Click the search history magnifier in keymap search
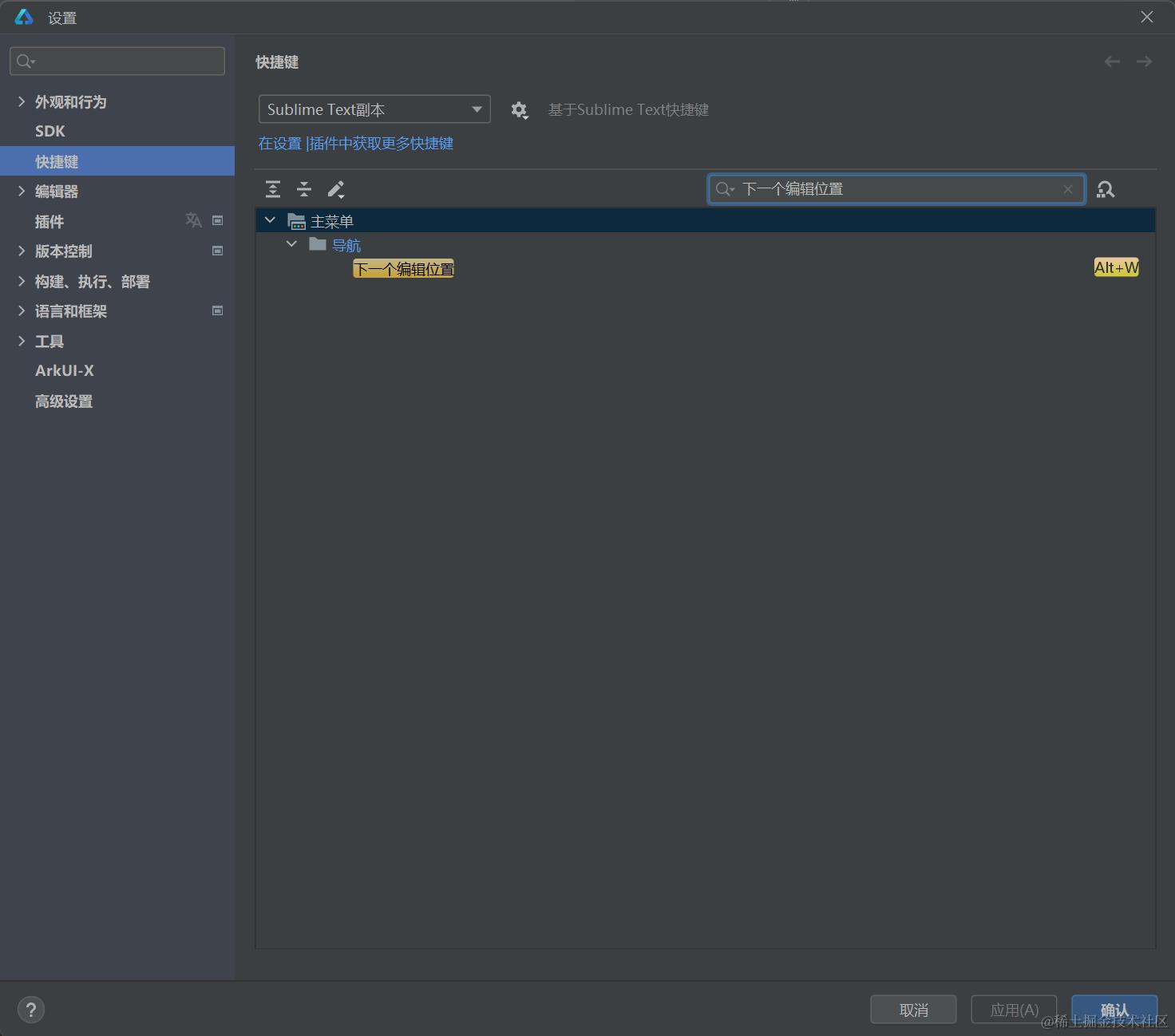1175x1036 pixels. 725,189
